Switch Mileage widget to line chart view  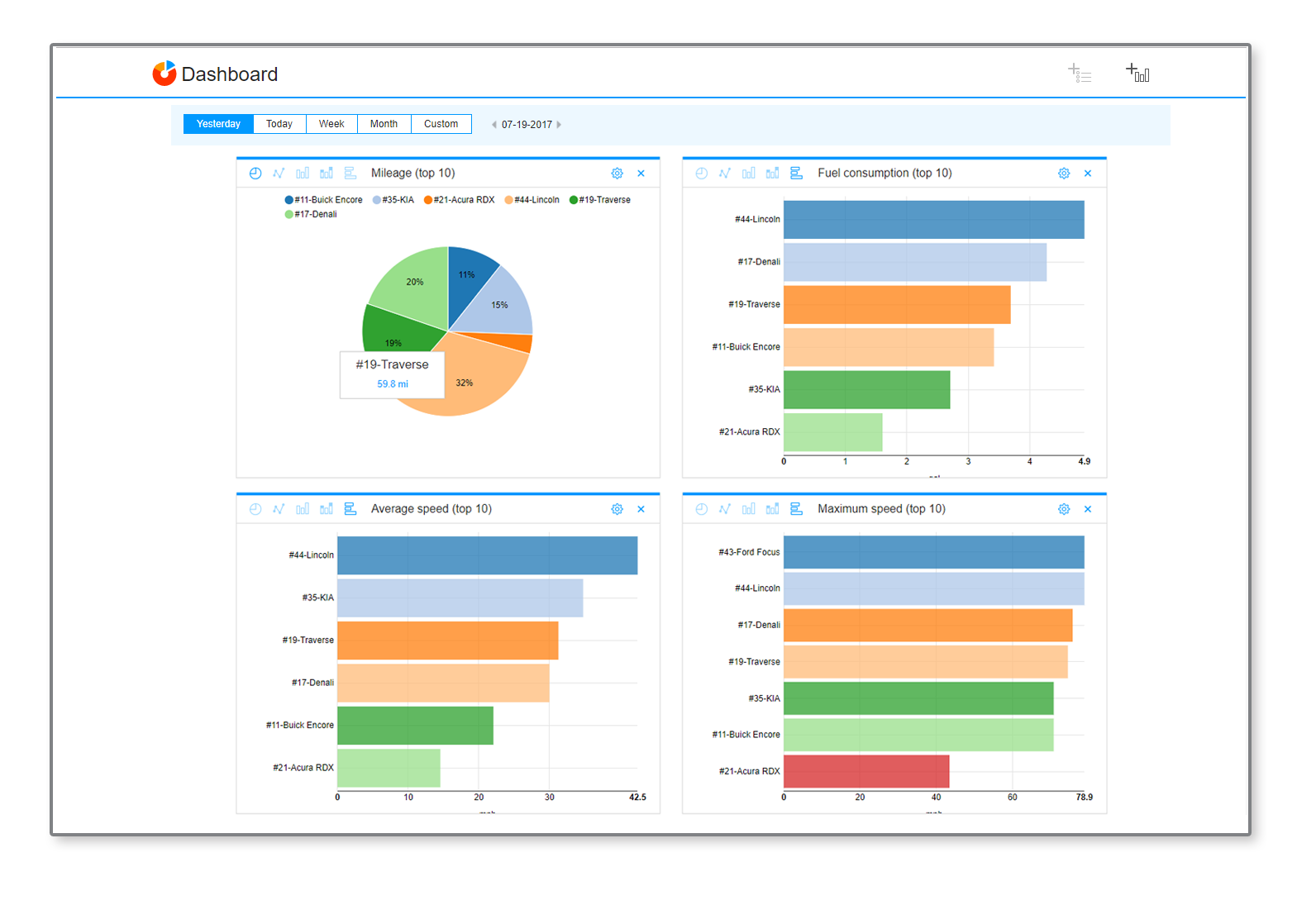click(279, 174)
